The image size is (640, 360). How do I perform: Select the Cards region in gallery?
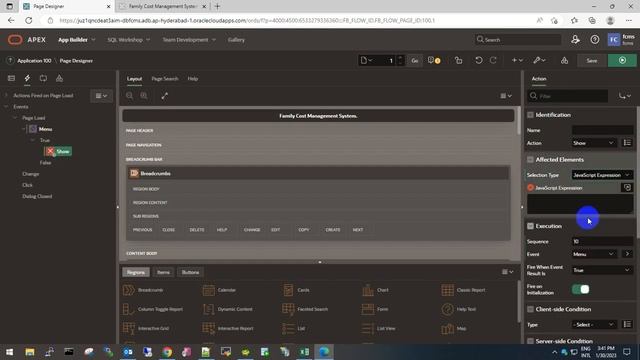(x=296, y=290)
